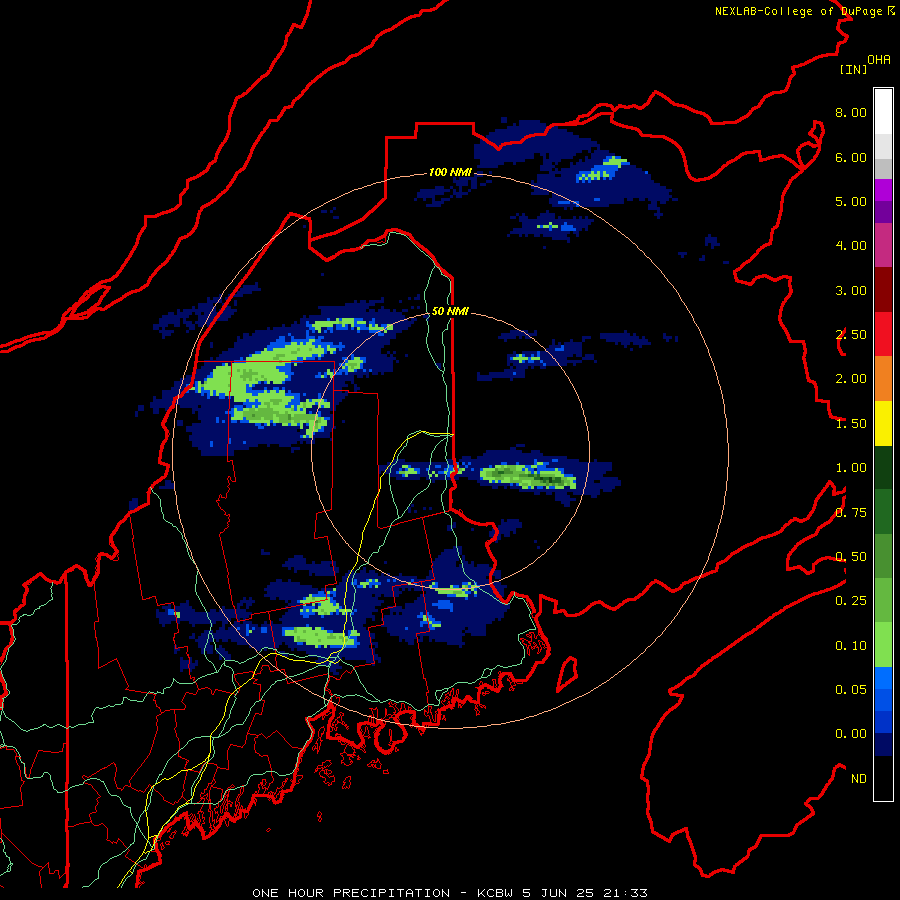Viewport: 900px width, 900px height.
Task: Select the bright red legend swatch near 2.50
Action: click(x=883, y=334)
